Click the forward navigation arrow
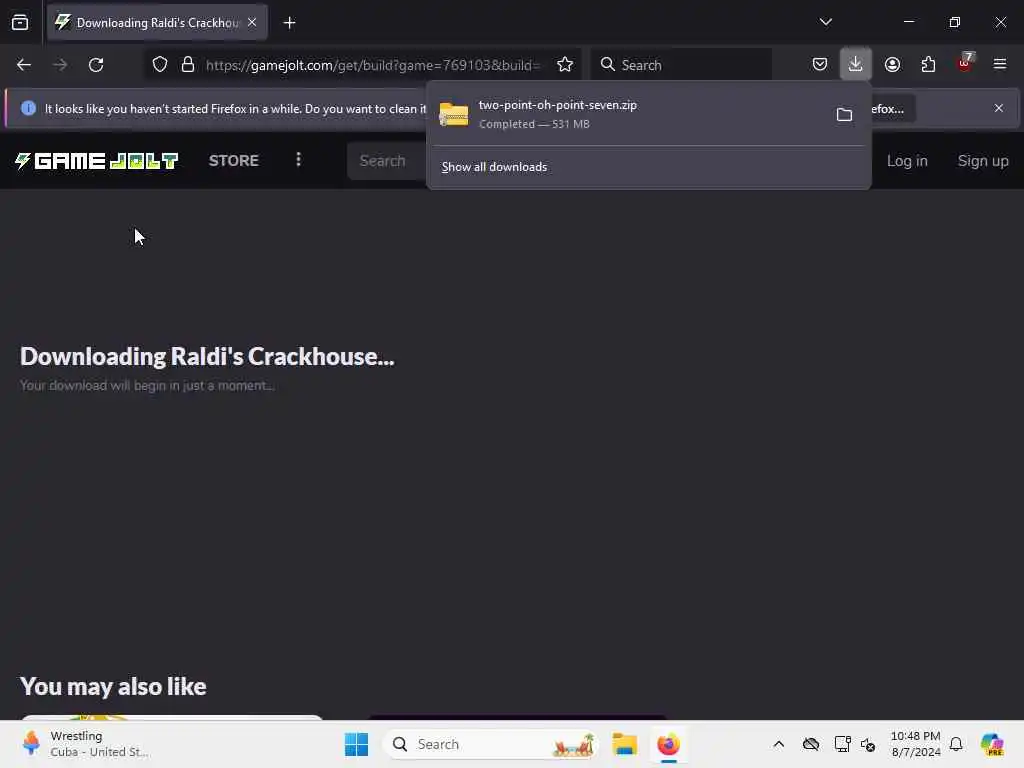 coord(60,65)
